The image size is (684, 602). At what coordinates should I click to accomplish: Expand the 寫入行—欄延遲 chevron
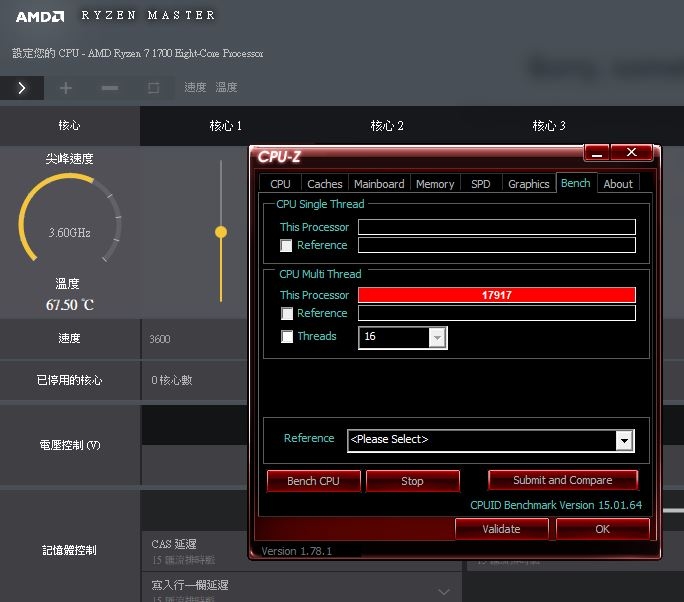444,592
